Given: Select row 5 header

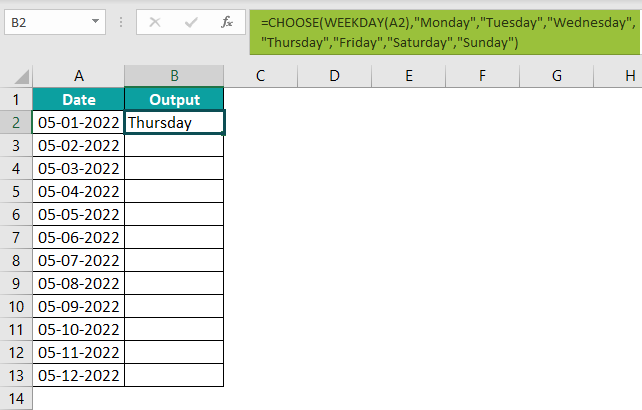Looking at the screenshot, I should pos(16,191).
